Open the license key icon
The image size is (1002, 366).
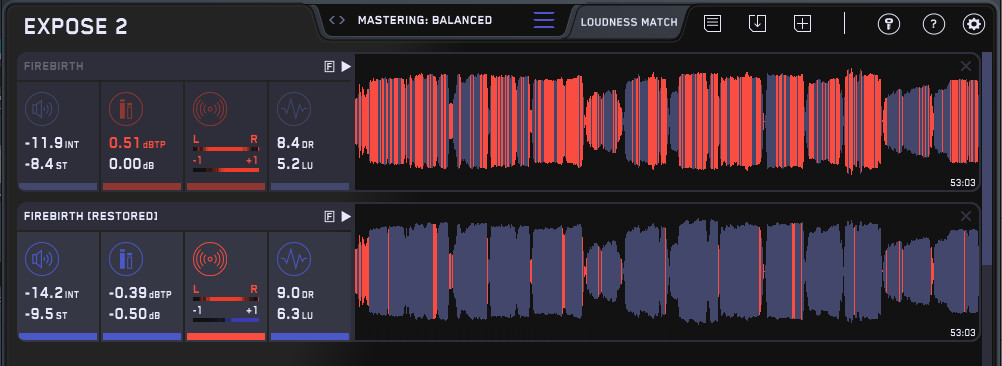[x=888, y=24]
